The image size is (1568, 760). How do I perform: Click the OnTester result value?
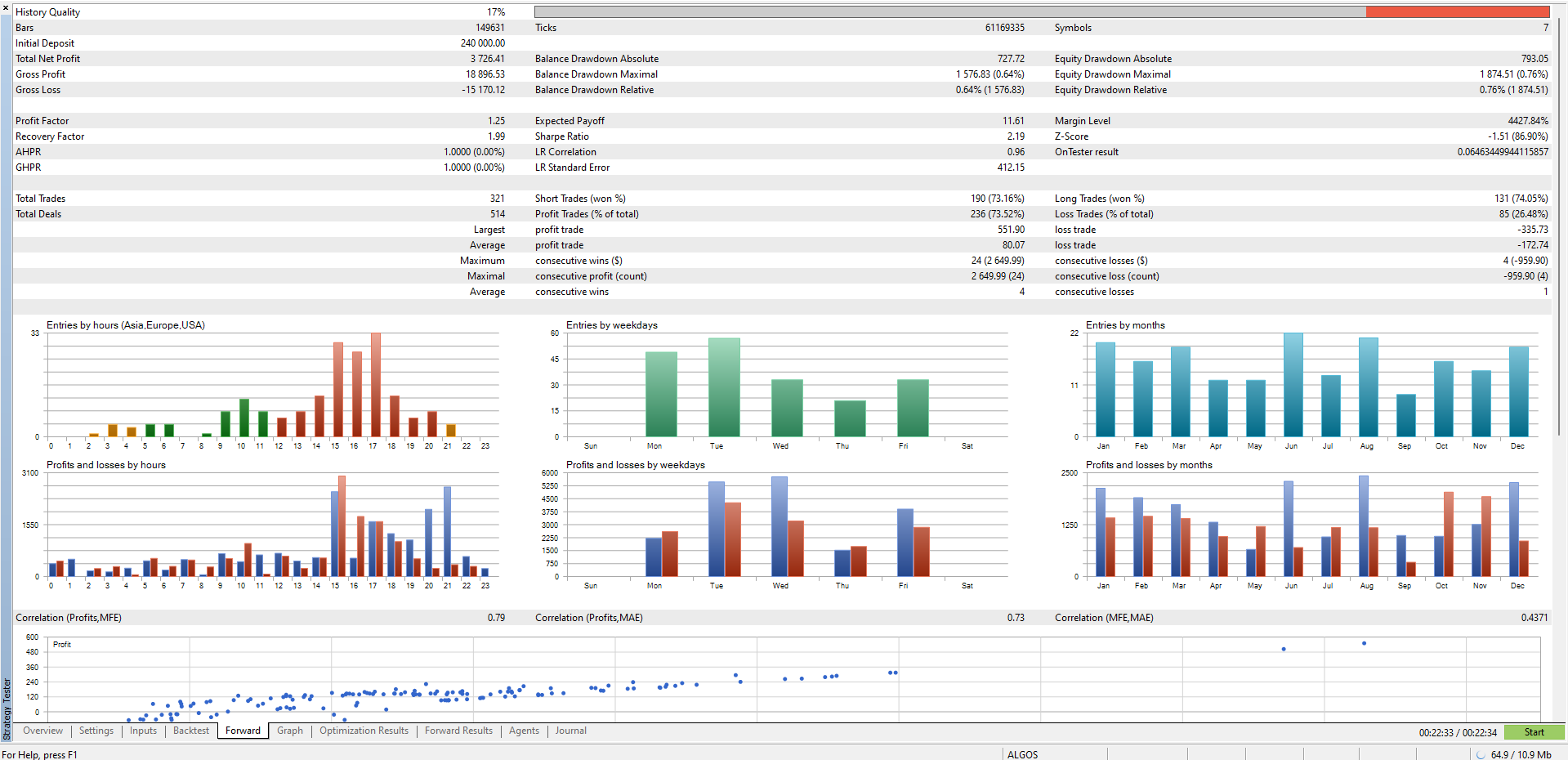point(1503,152)
